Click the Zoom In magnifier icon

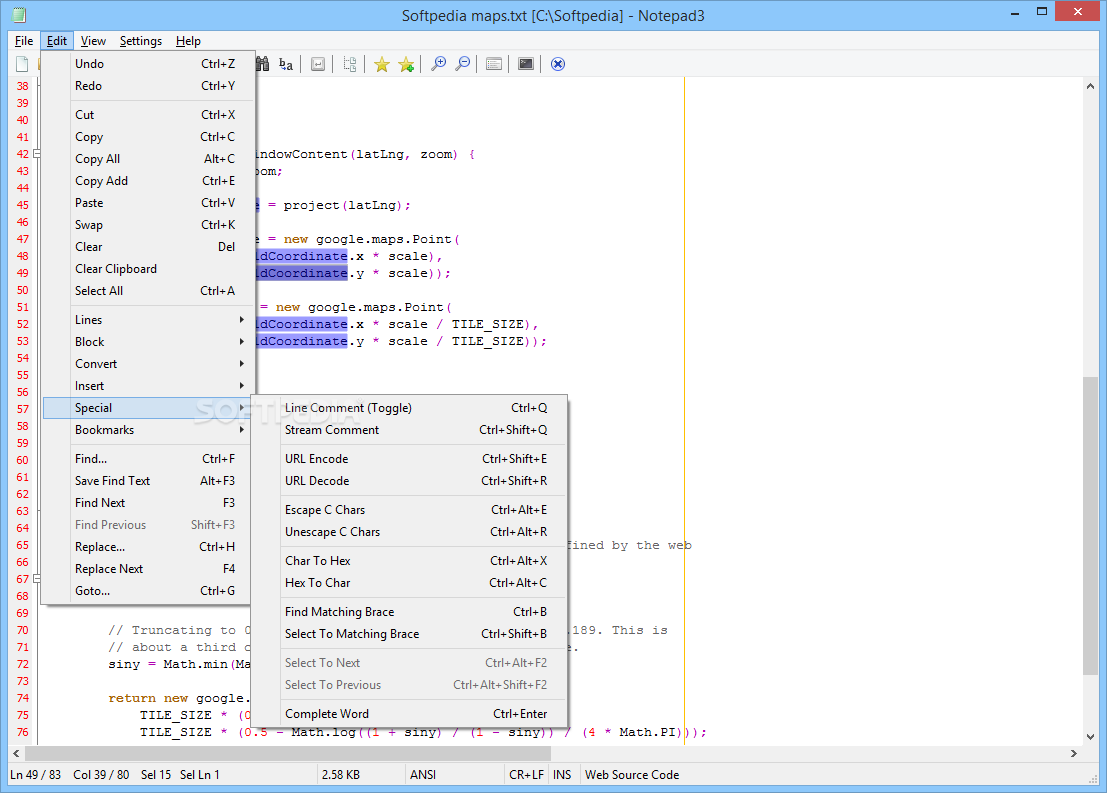click(438, 64)
